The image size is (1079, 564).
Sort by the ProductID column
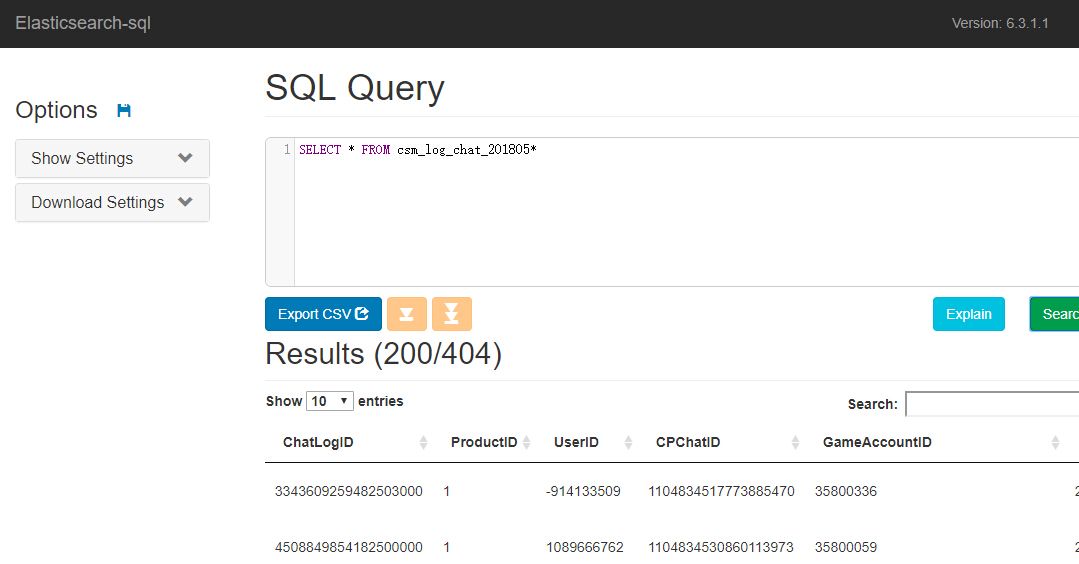click(485, 442)
